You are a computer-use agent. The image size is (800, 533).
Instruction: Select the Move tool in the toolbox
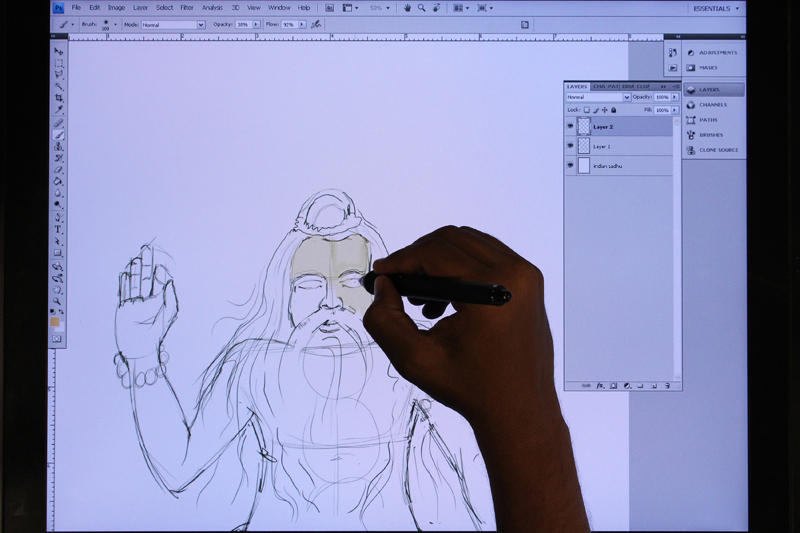pyautogui.click(x=58, y=51)
